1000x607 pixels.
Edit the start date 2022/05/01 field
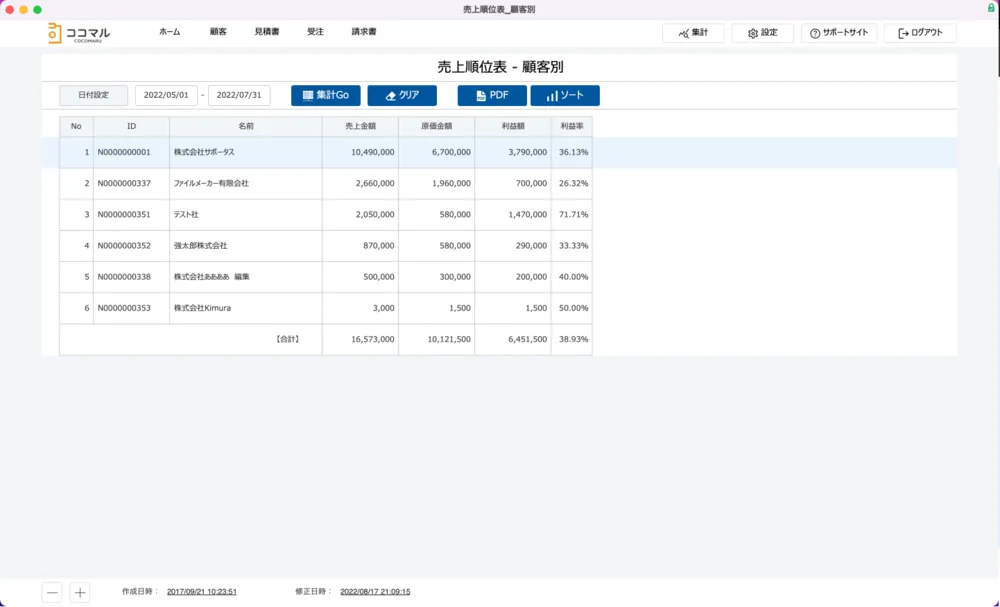coord(166,96)
